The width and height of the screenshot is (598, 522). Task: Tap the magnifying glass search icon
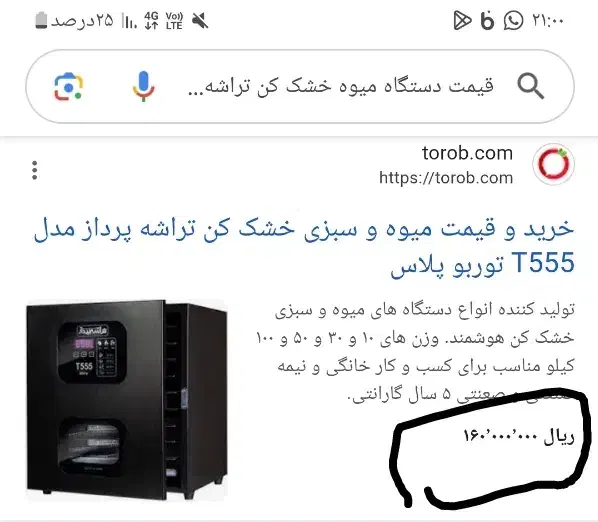point(530,86)
